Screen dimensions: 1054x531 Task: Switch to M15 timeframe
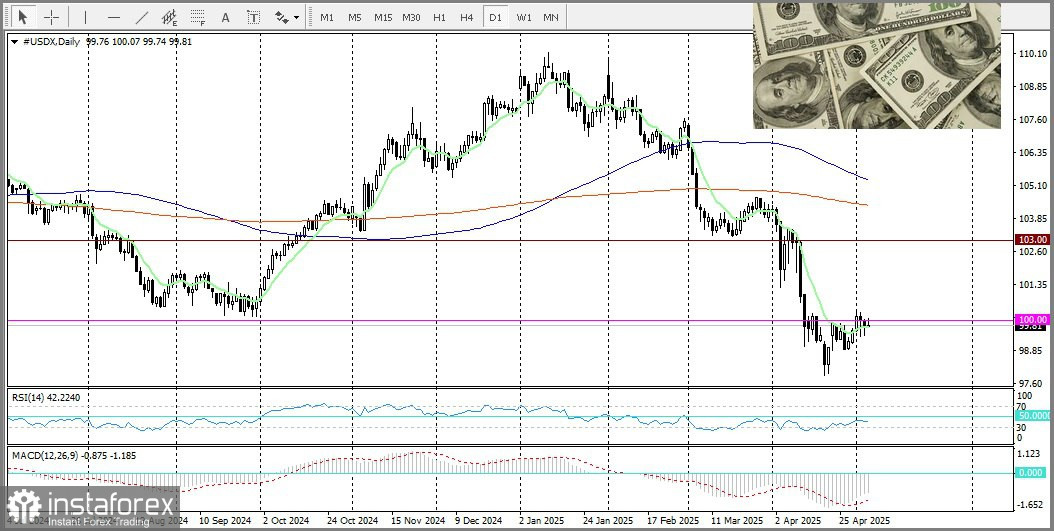point(383,17)
